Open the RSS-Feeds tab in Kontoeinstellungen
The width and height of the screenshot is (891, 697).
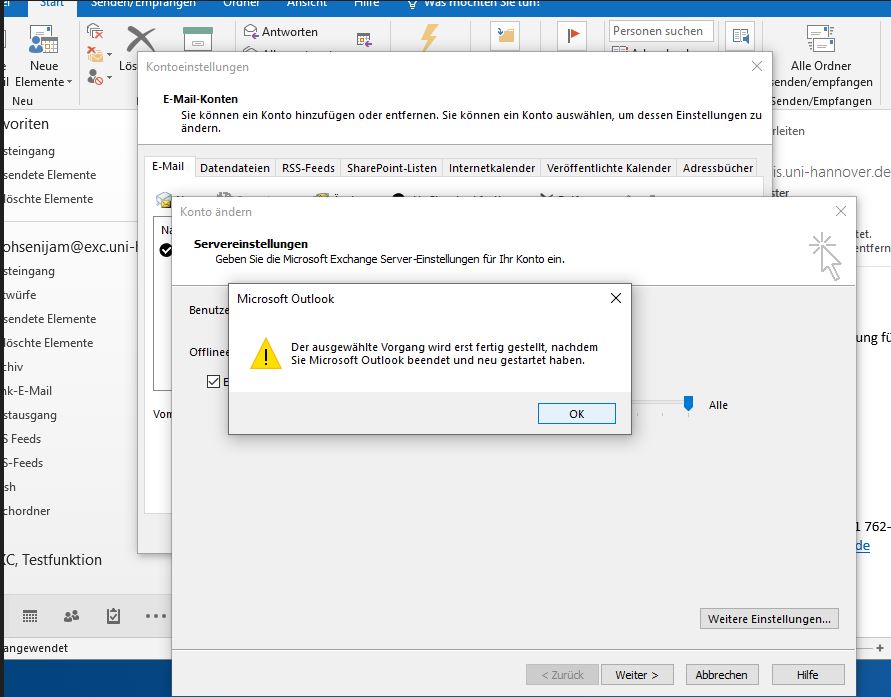[308, 168]
